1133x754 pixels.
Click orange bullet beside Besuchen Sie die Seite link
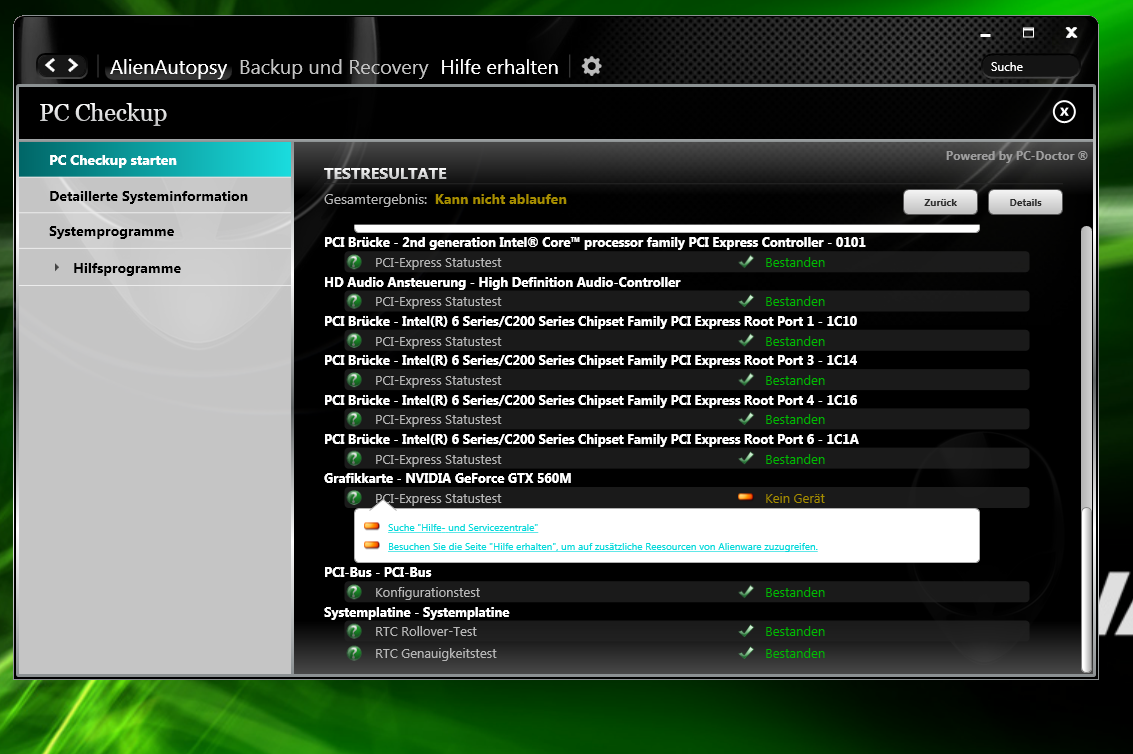[x=371, y=545]
